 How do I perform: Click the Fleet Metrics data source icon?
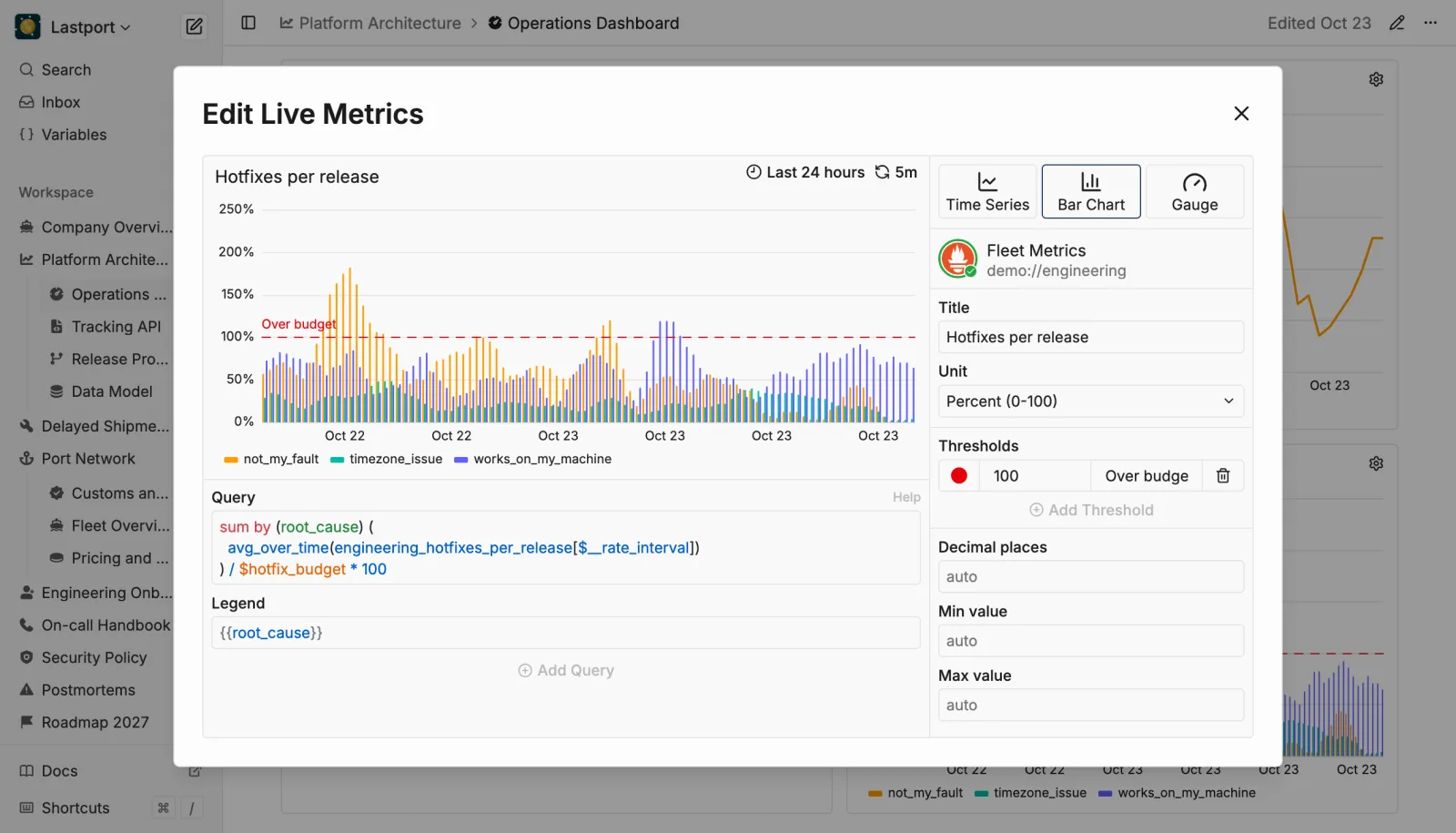pos(958,259)
